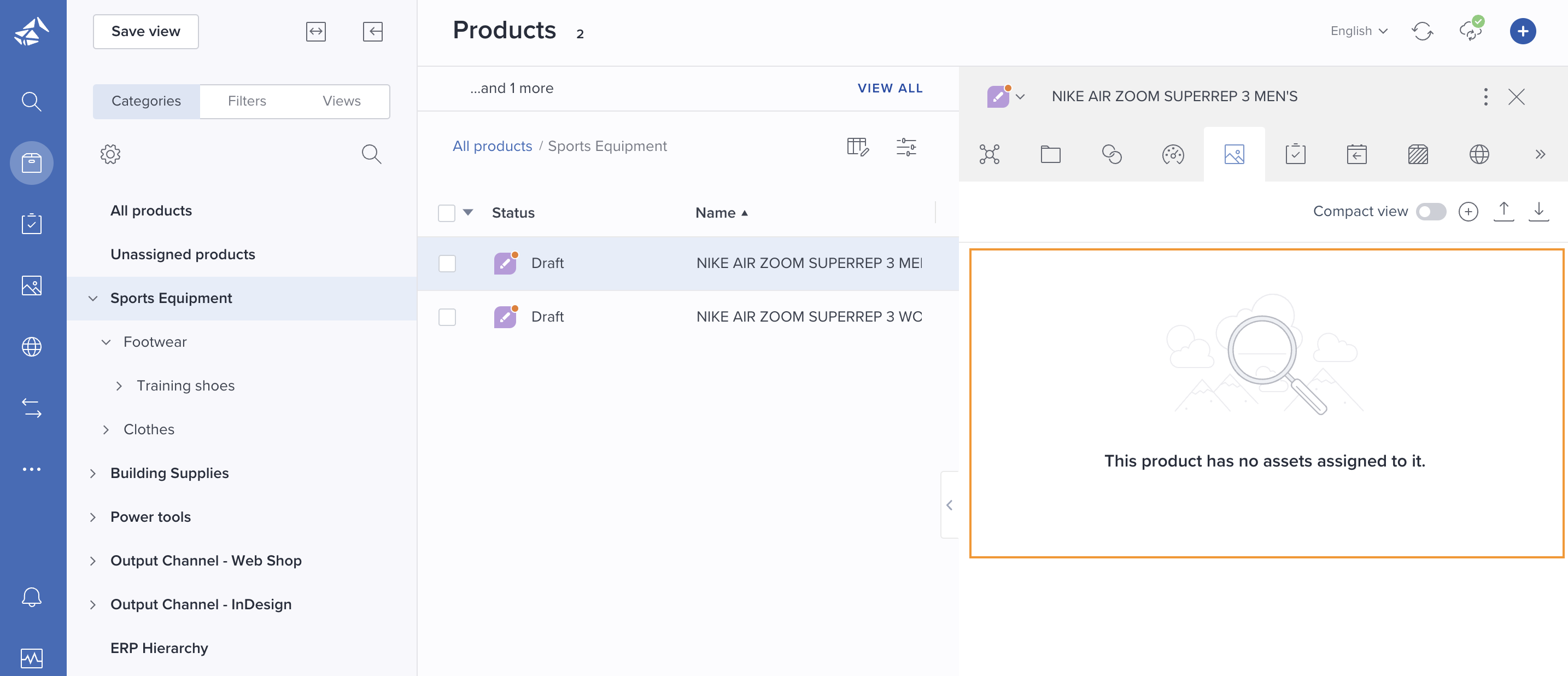Add asset with circled plus icon

pos(1468,211)
